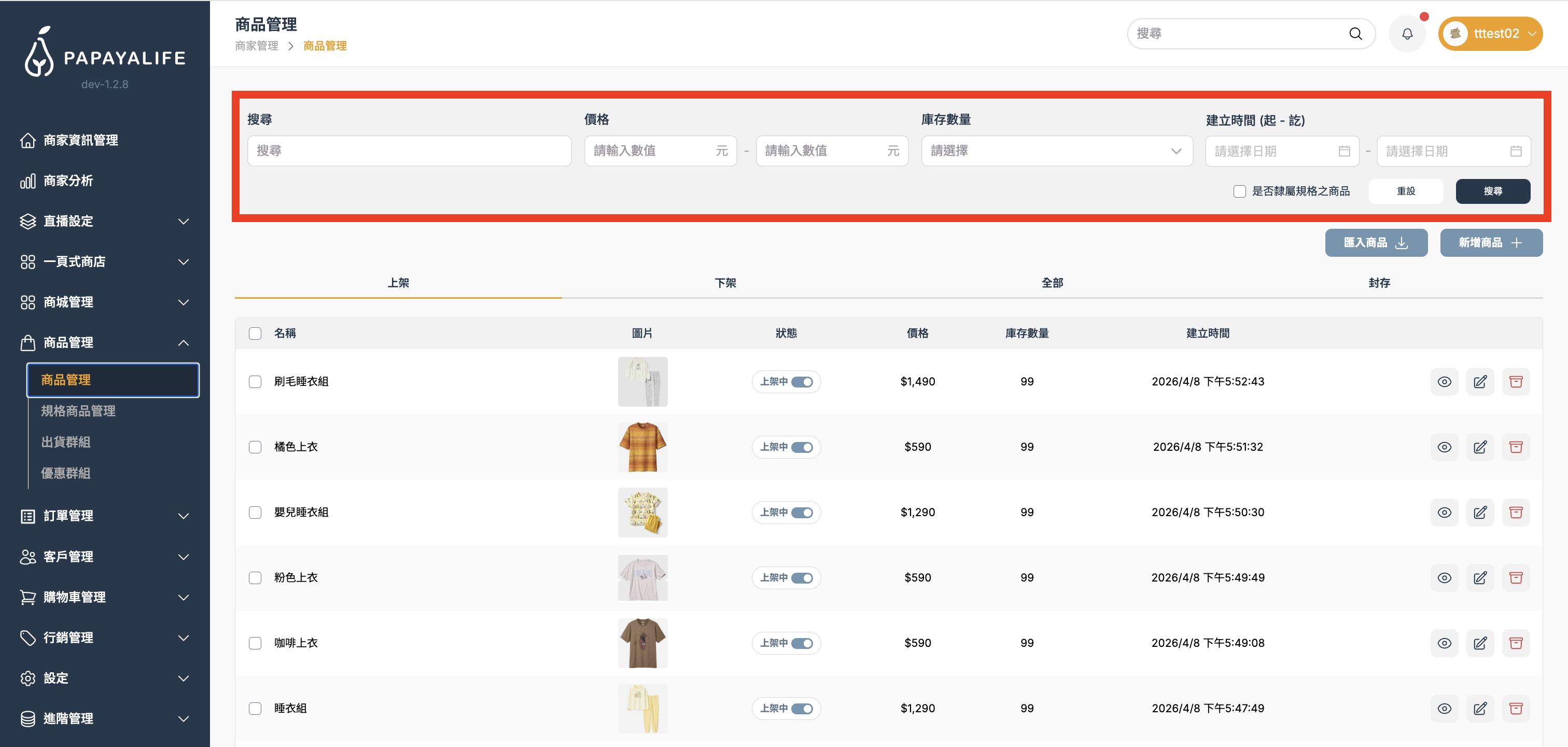View 嬰兒睡衣組 details with eye icon
The image size is (1568, 747).
point(1444,513)
